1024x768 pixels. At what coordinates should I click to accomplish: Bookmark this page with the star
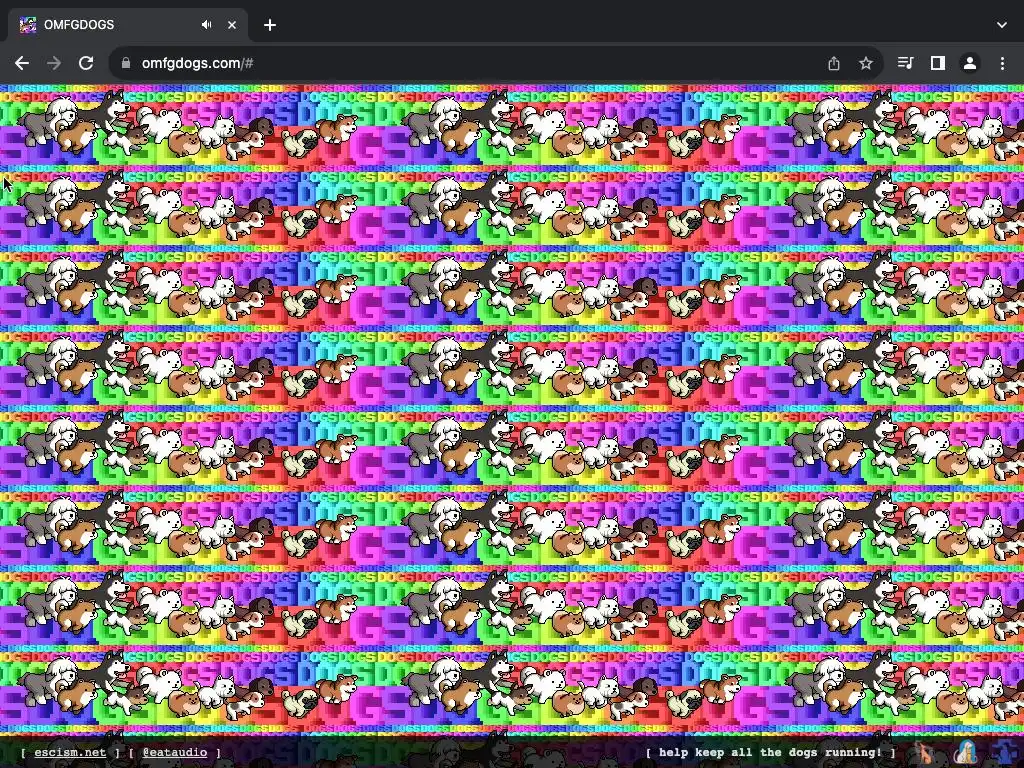pyautogui.click(x=866, y=63)
